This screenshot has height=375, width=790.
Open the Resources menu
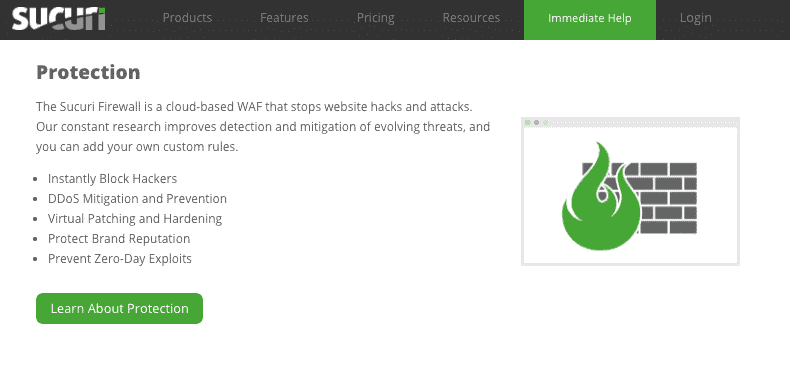pos(471,18)
